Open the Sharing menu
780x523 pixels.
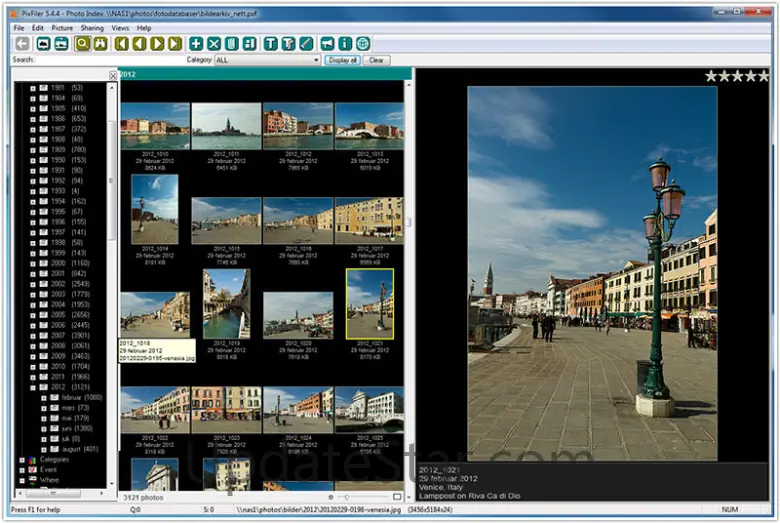point(92,28)
